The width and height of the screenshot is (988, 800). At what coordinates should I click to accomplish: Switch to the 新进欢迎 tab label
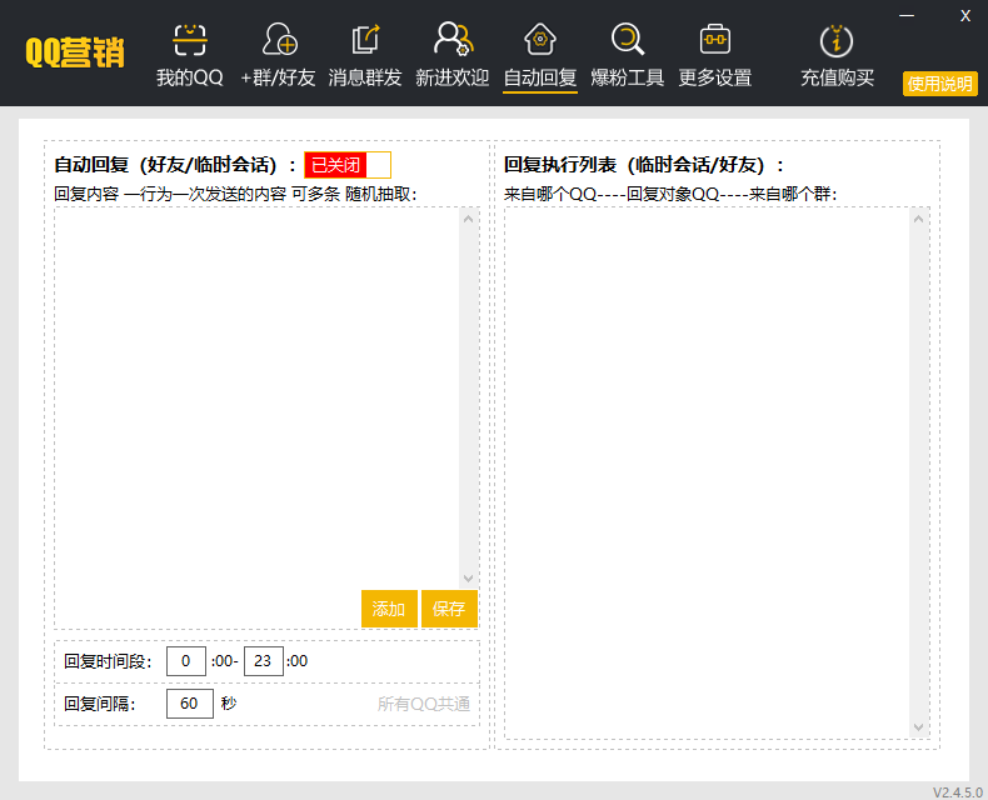[x=452, y=78]
